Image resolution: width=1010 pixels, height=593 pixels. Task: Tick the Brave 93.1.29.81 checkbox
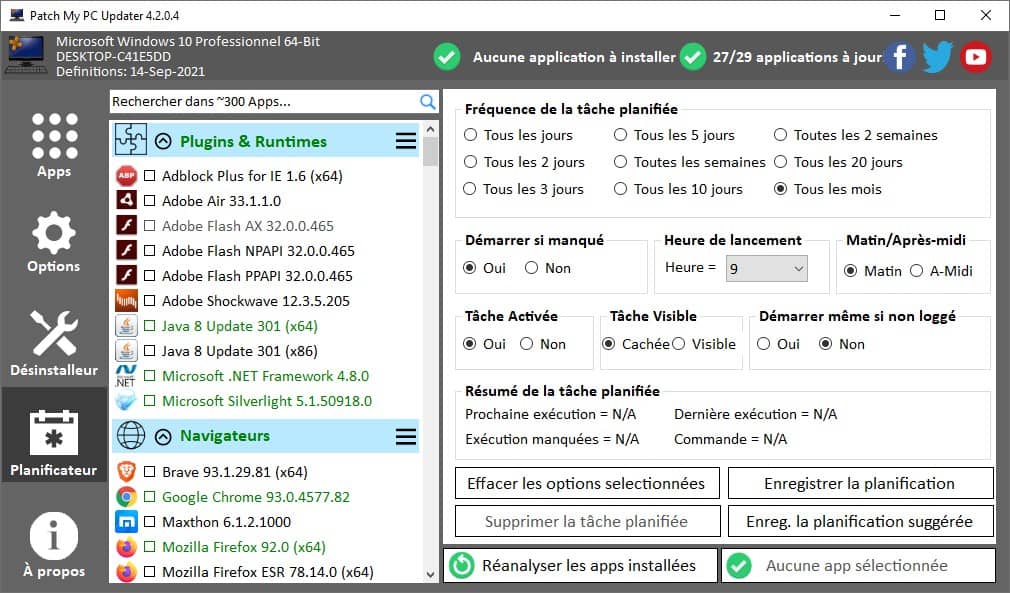tap(149, 472)
